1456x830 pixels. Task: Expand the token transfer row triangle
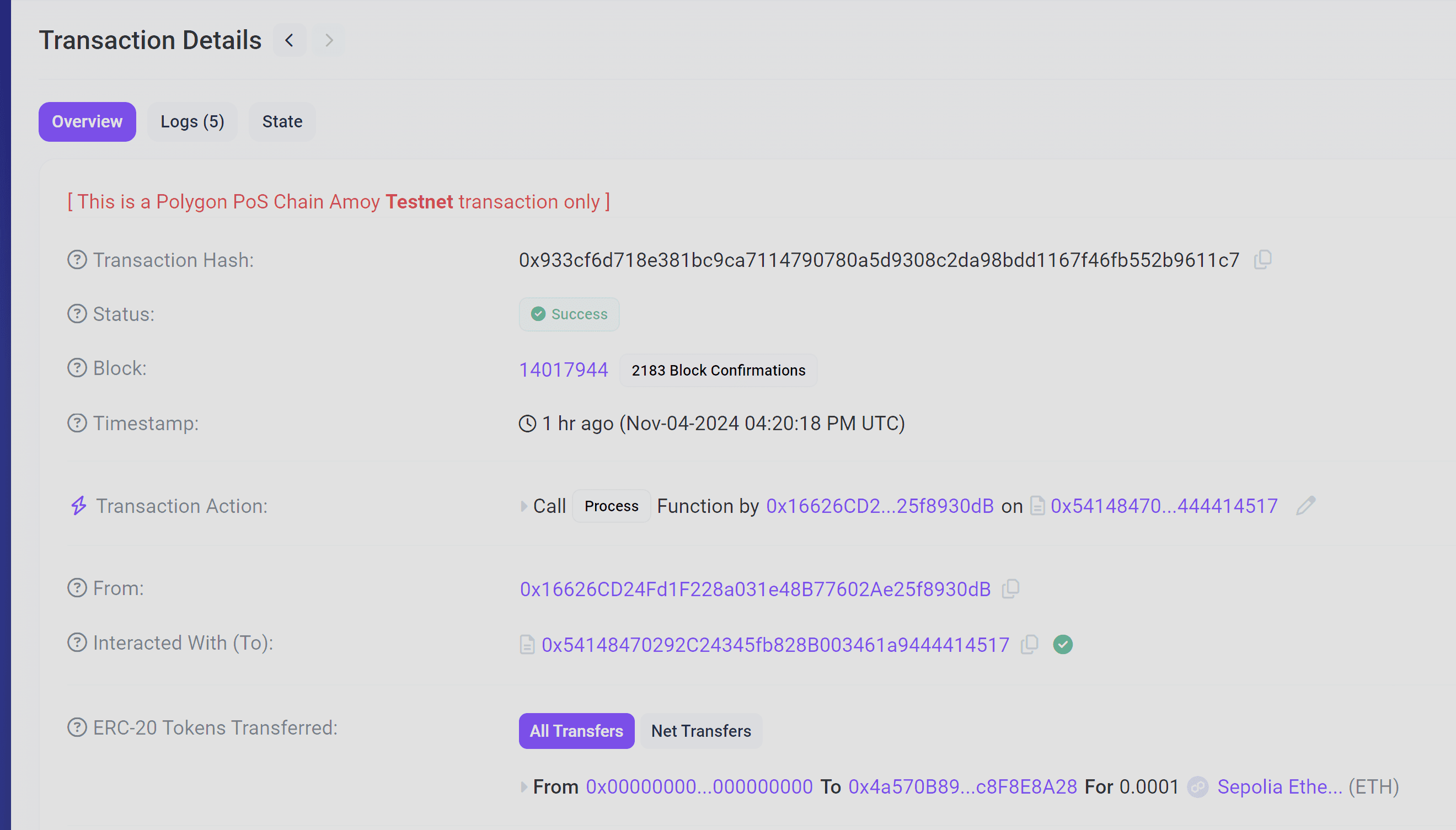click(523, 787)
